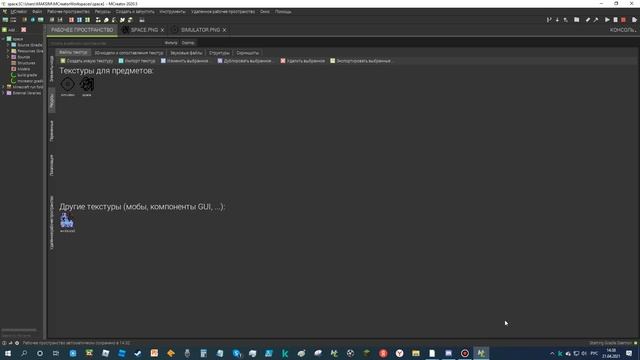
Task: Select the blue texture under Другие текстуры
Action: click(x=67, y=222)
